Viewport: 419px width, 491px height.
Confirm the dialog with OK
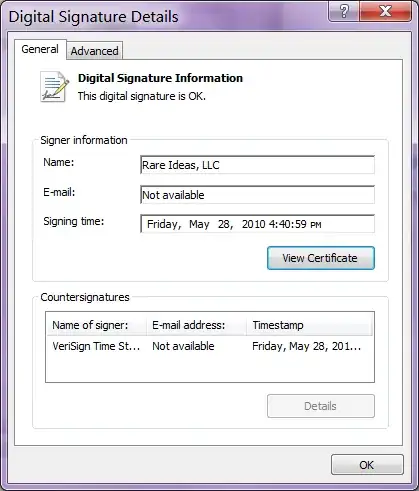[x=367, y=465]
